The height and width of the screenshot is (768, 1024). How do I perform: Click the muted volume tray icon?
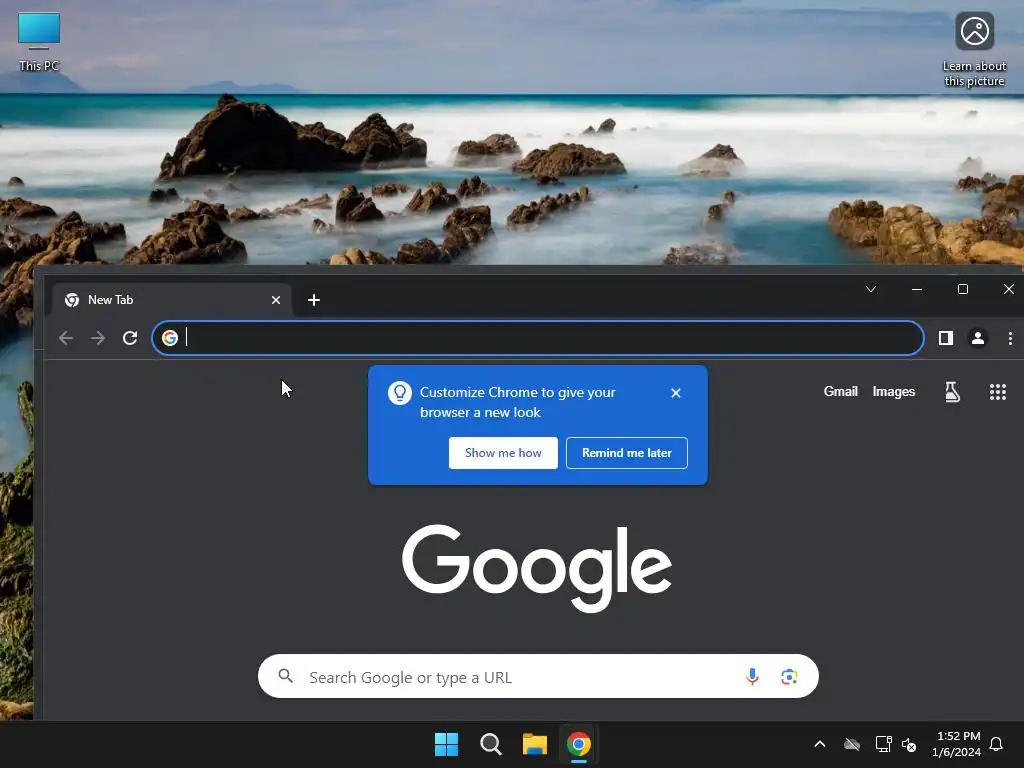909,744
